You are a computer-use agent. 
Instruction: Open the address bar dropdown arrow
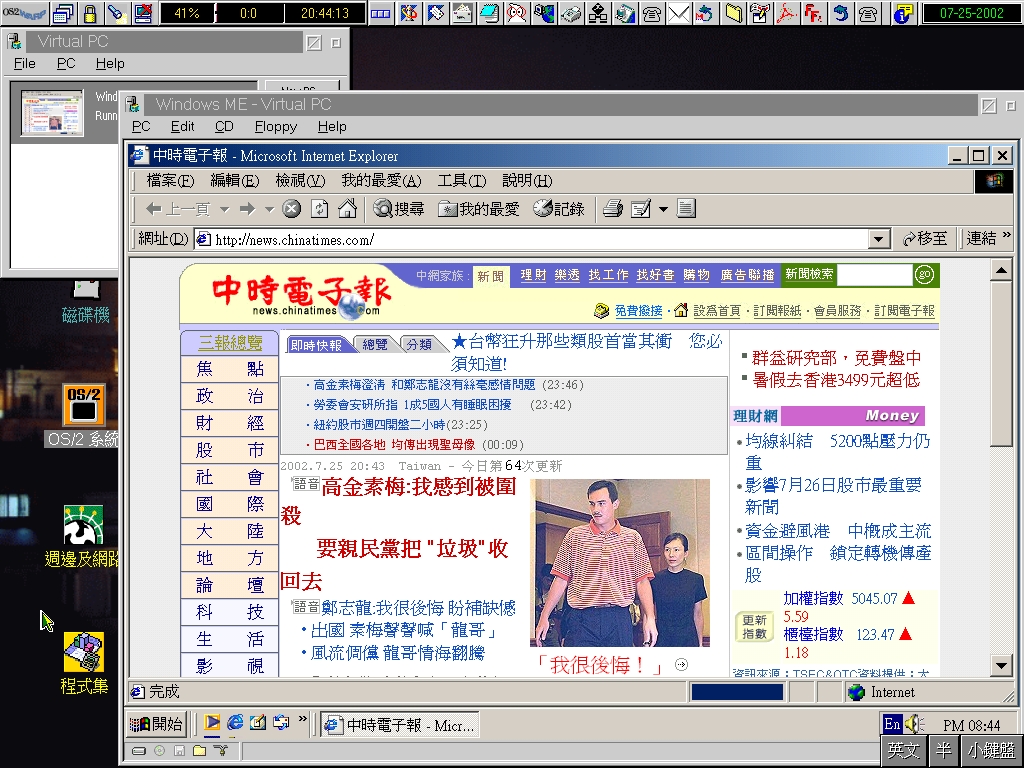click(879, 240)
